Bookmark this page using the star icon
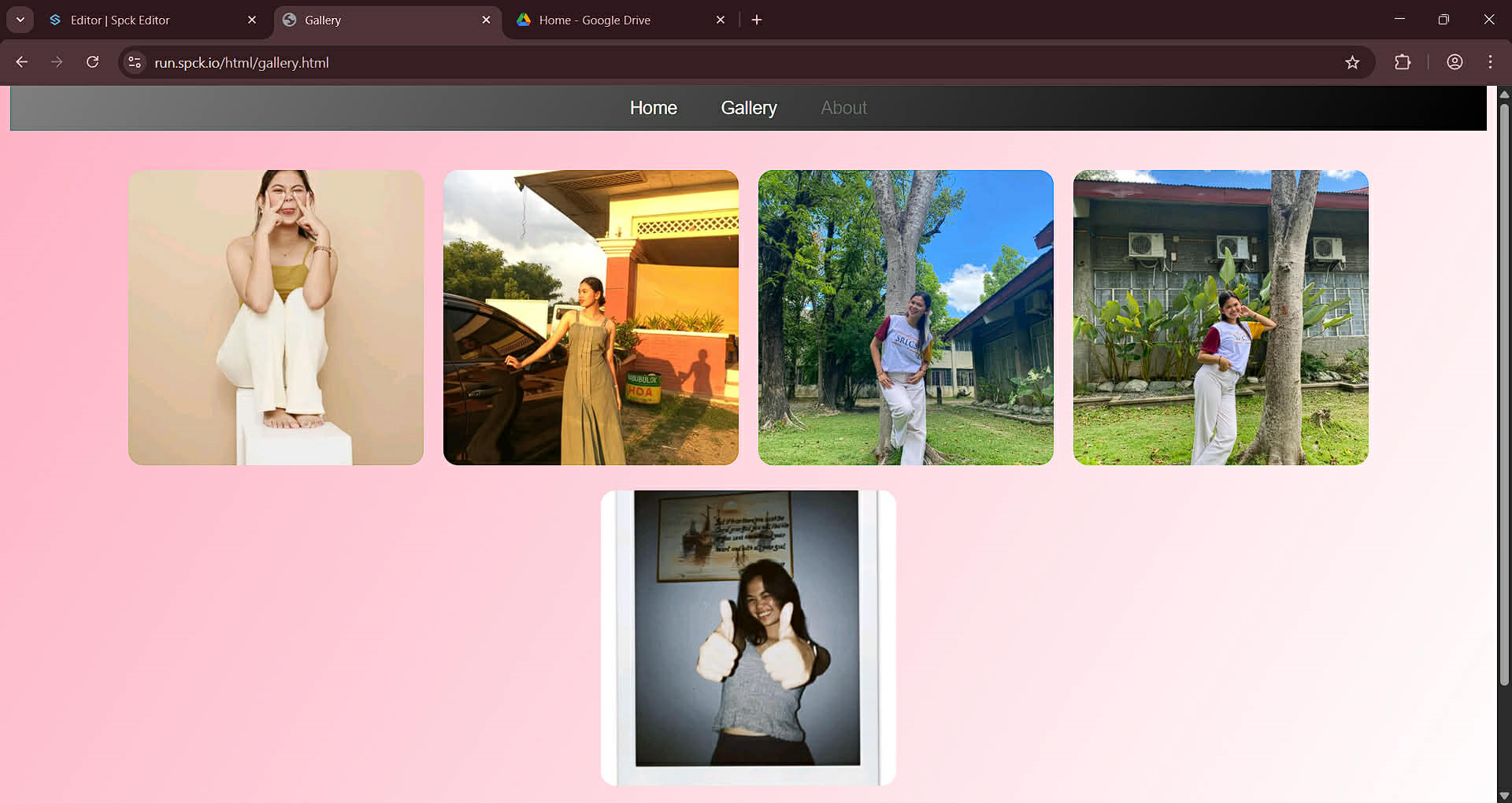The height and width of the screenshot is (803, 1512). pyautogui.click(x=1353, y=62)
